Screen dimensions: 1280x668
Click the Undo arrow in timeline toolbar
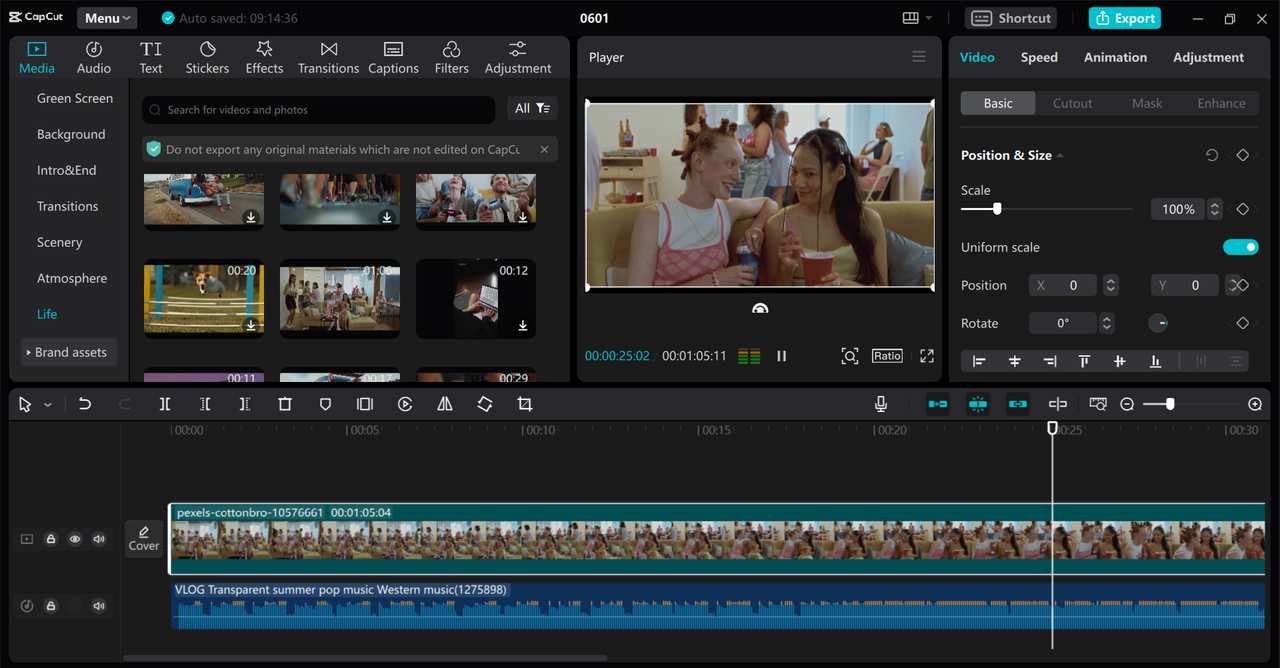[x=85, y=404]
